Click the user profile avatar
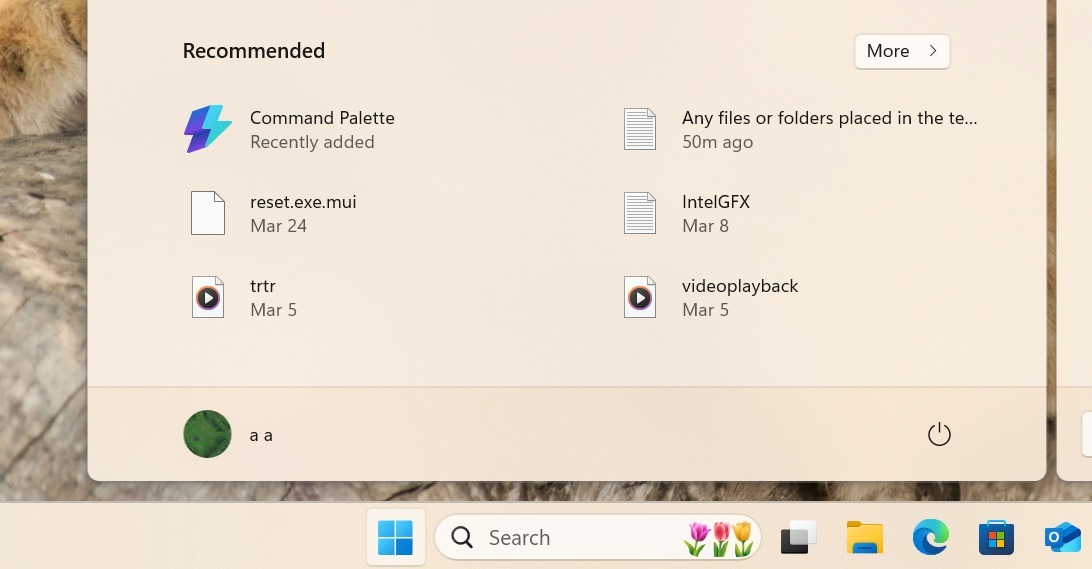Image resolution: width=1092 pixels, height=569 pixels. [208, 435]
